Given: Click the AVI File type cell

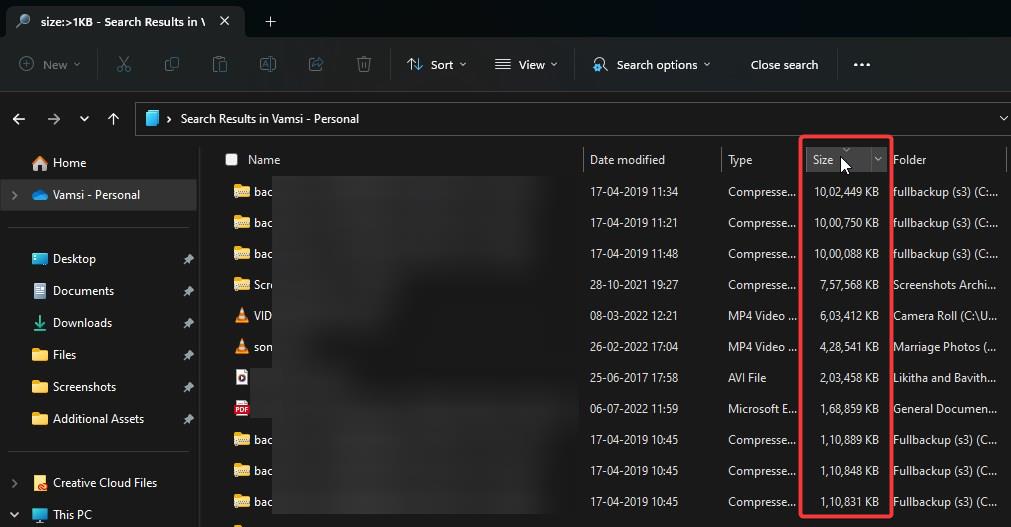Looking at the screenshot, I should 747,377.
